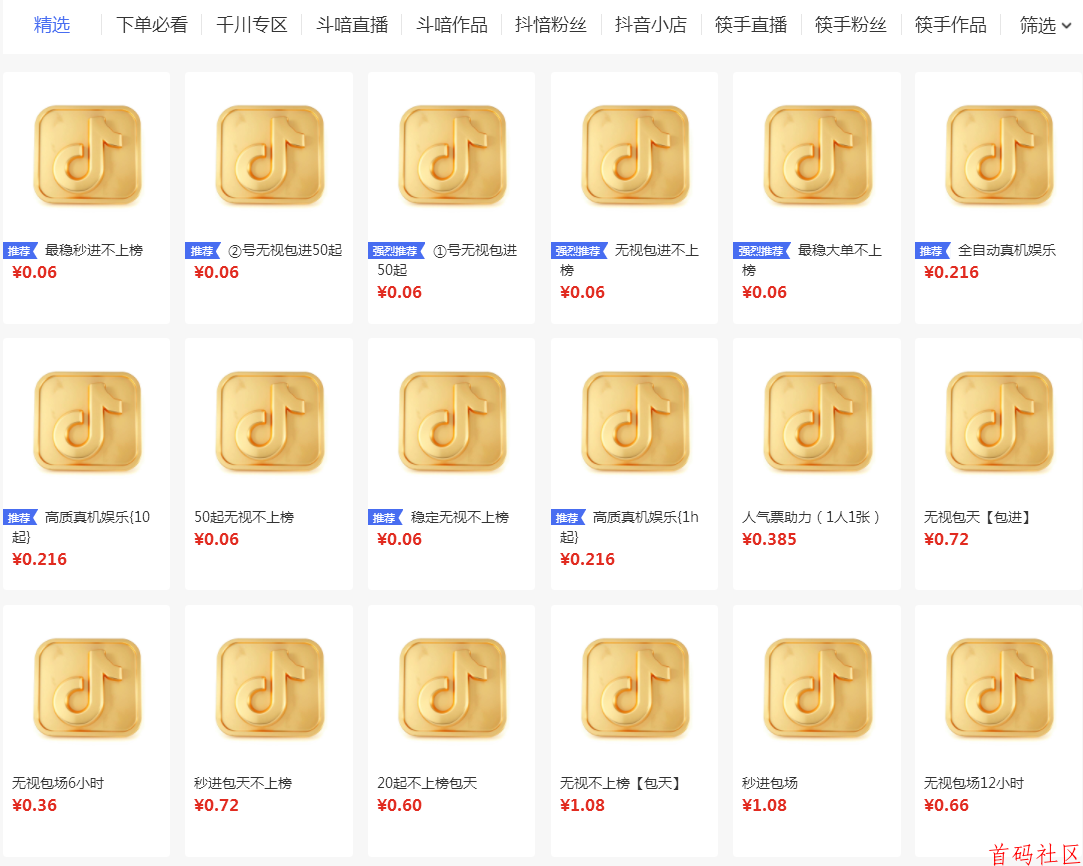Open the 人气票助力 product icon

pyautogui.click(x=817, y=422)
